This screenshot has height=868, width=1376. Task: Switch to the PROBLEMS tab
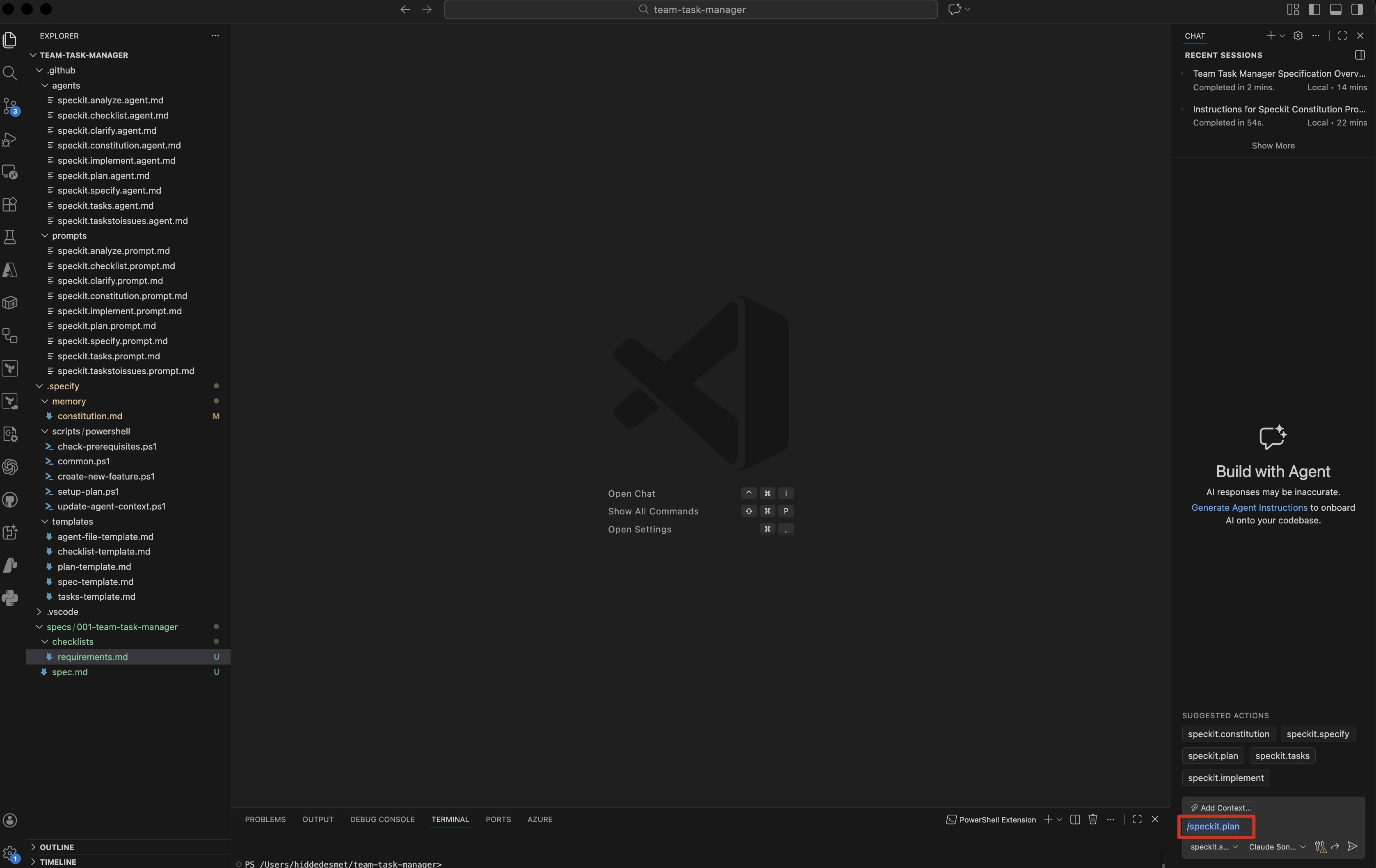(265, 820)
